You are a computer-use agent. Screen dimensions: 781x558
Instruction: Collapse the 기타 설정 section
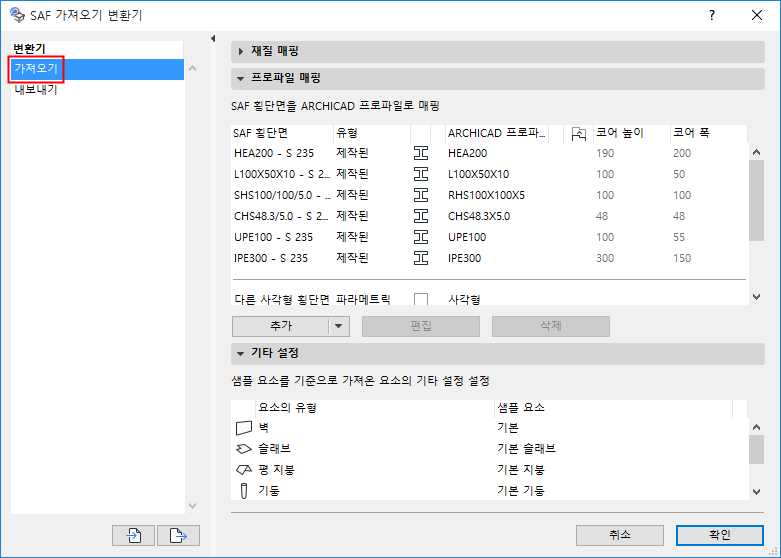(x=241, y=354)
